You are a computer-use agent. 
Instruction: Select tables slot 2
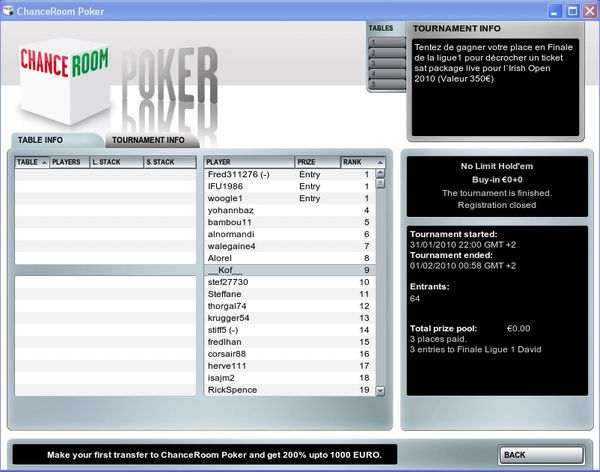tap(387, 52)
